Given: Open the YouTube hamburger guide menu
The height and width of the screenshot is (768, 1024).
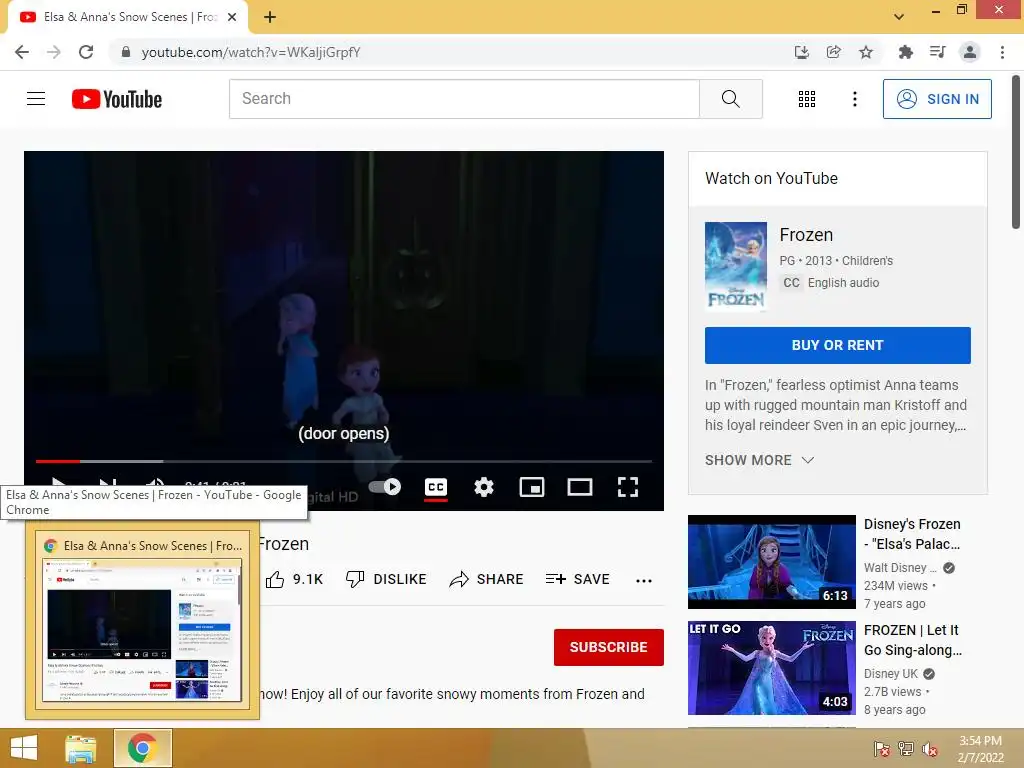Looking at the screenshot, I should point(36,99).
